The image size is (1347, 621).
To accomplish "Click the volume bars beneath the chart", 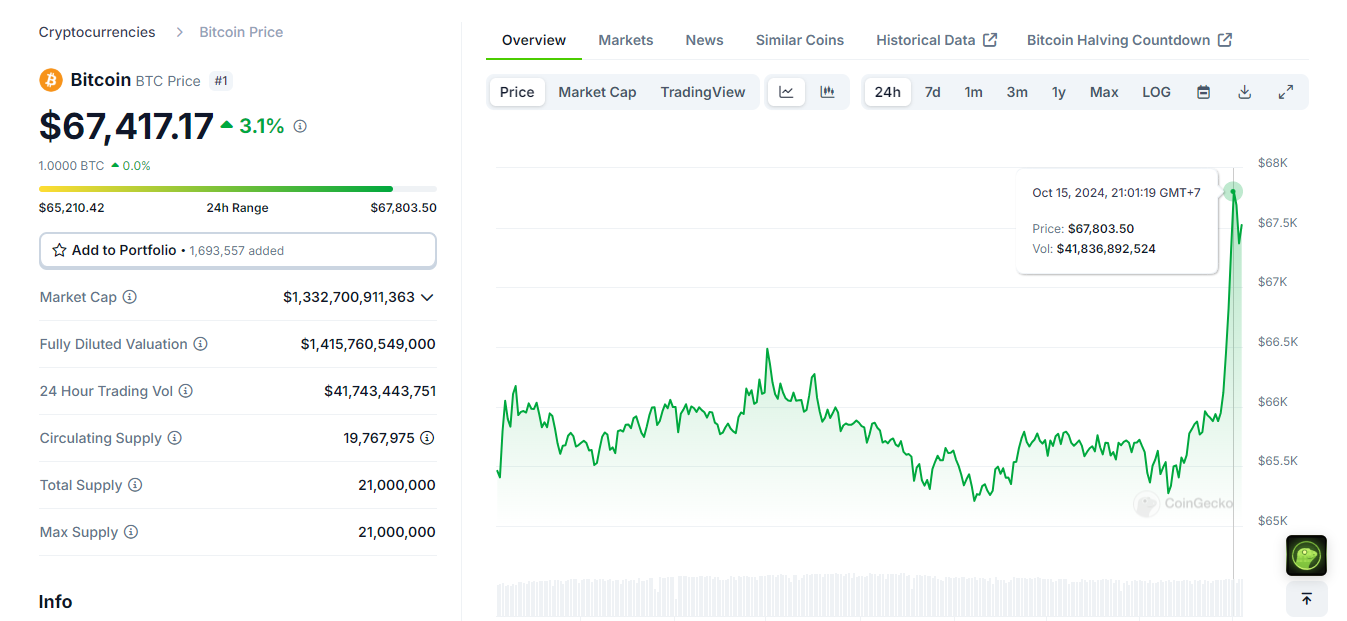I will pos(871,596).
